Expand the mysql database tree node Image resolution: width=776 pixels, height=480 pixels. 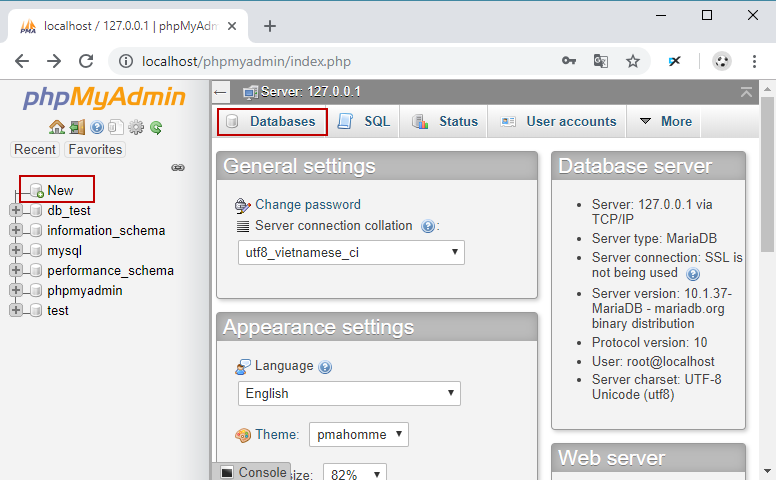(x=15, y=251)
